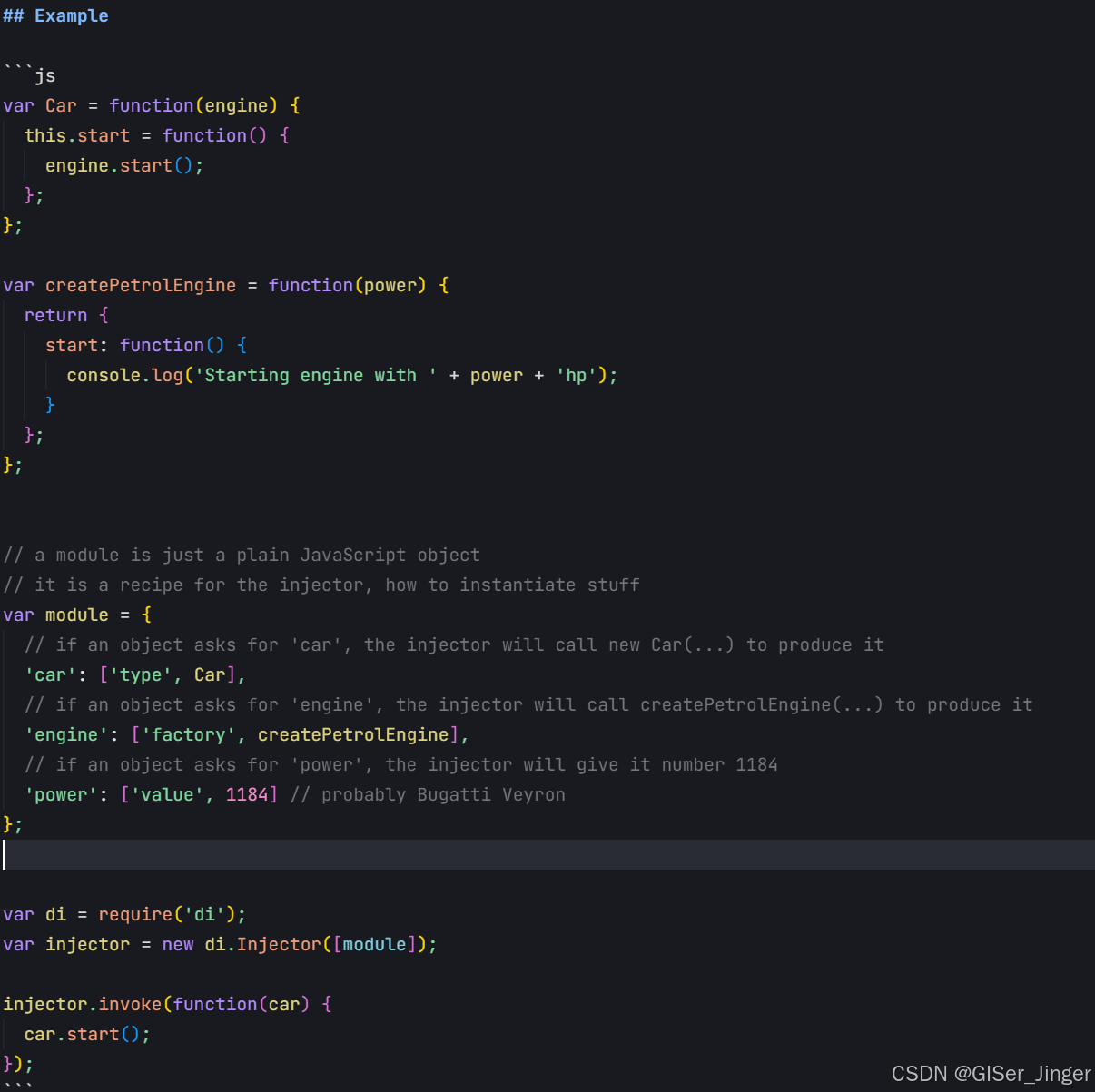The image size is (1095, 1092).
Task: Click number 1184 inside the 'power' array
Action: click(247, 794)
